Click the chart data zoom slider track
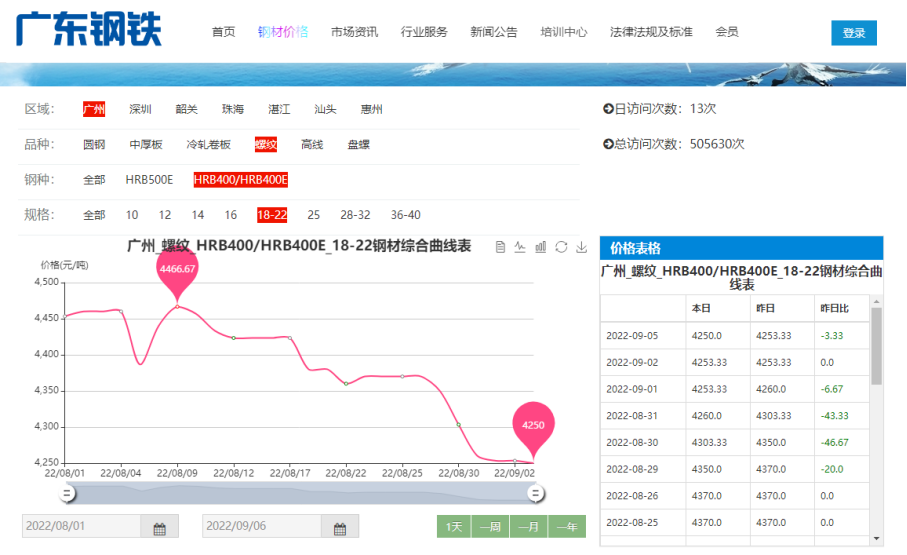The width and height of the screenshot is (907, 555). tap(301, 494)
